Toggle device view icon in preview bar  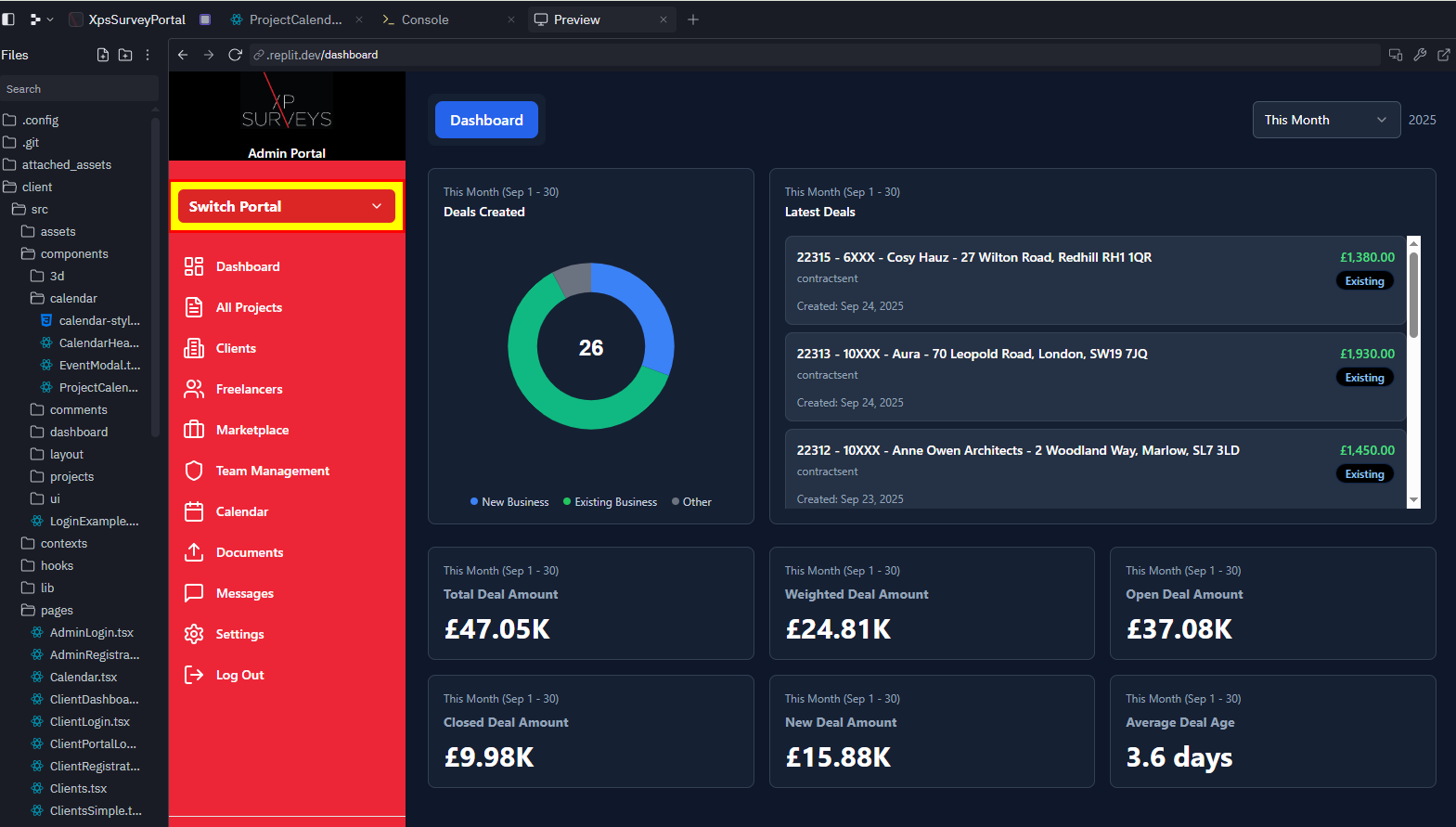1395,55
